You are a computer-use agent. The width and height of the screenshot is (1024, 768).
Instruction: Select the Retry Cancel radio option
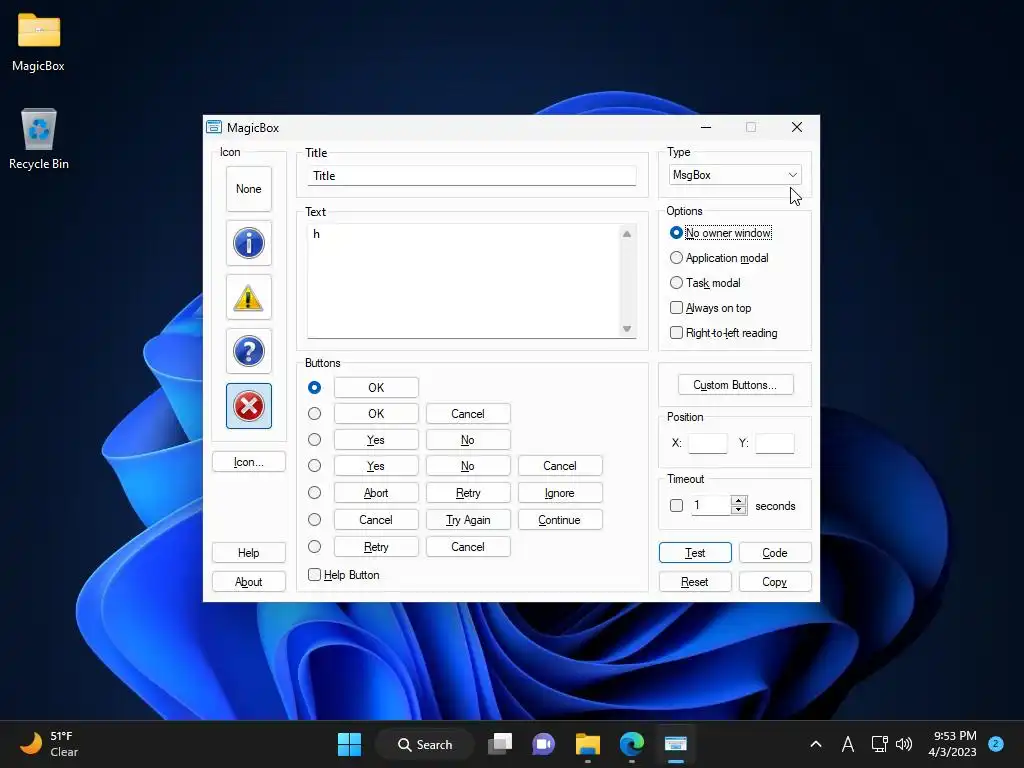pos(314,547)
